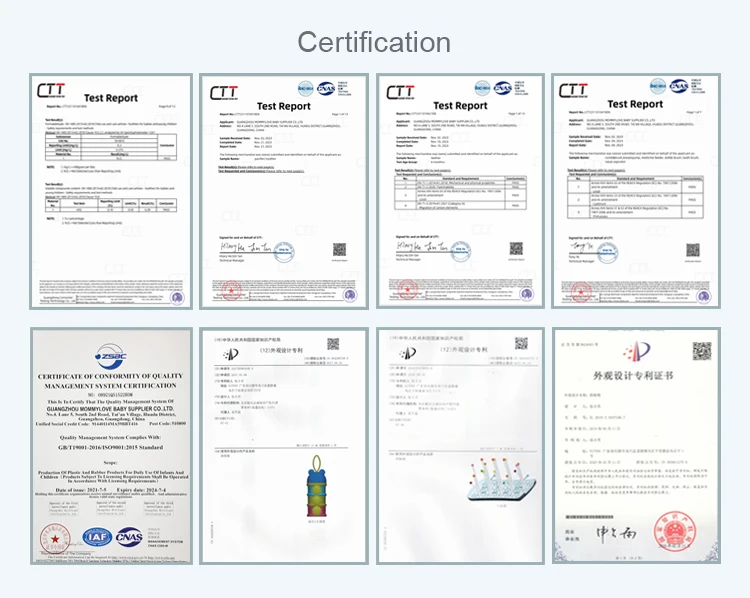
Task: Click the CTT logo on Tony Ye's Test Report
Action: [574, 90]
